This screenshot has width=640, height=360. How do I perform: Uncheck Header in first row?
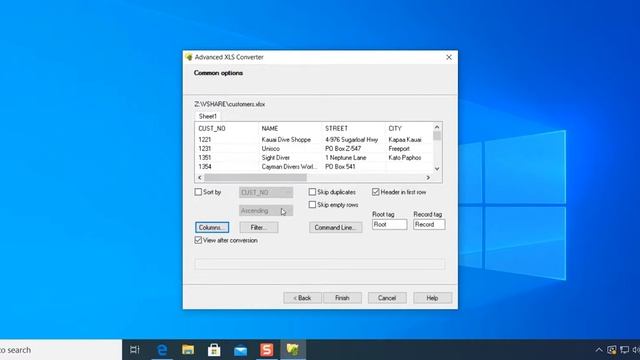376,192
